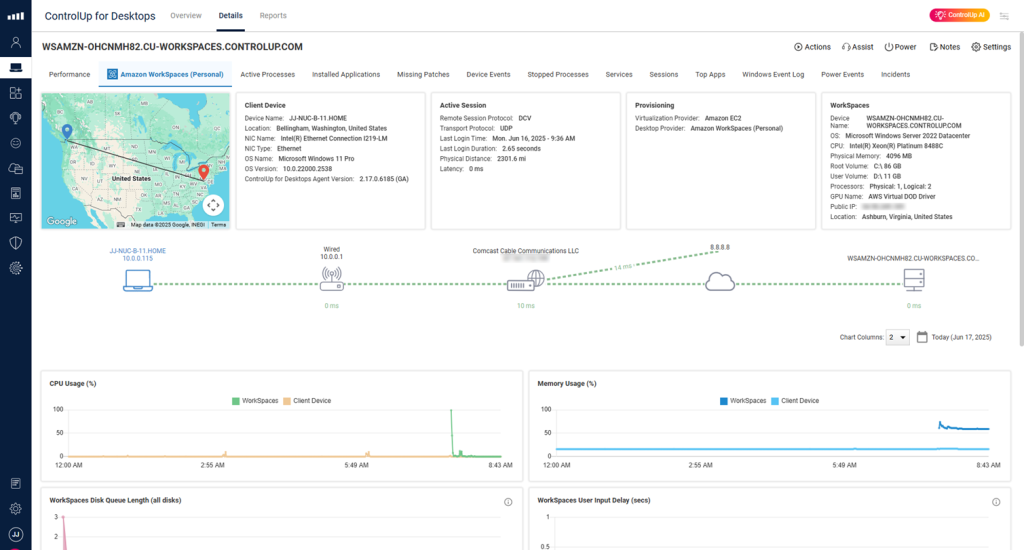
Task: Open the calendar date picker icon
Action: [x=922, y=337]
